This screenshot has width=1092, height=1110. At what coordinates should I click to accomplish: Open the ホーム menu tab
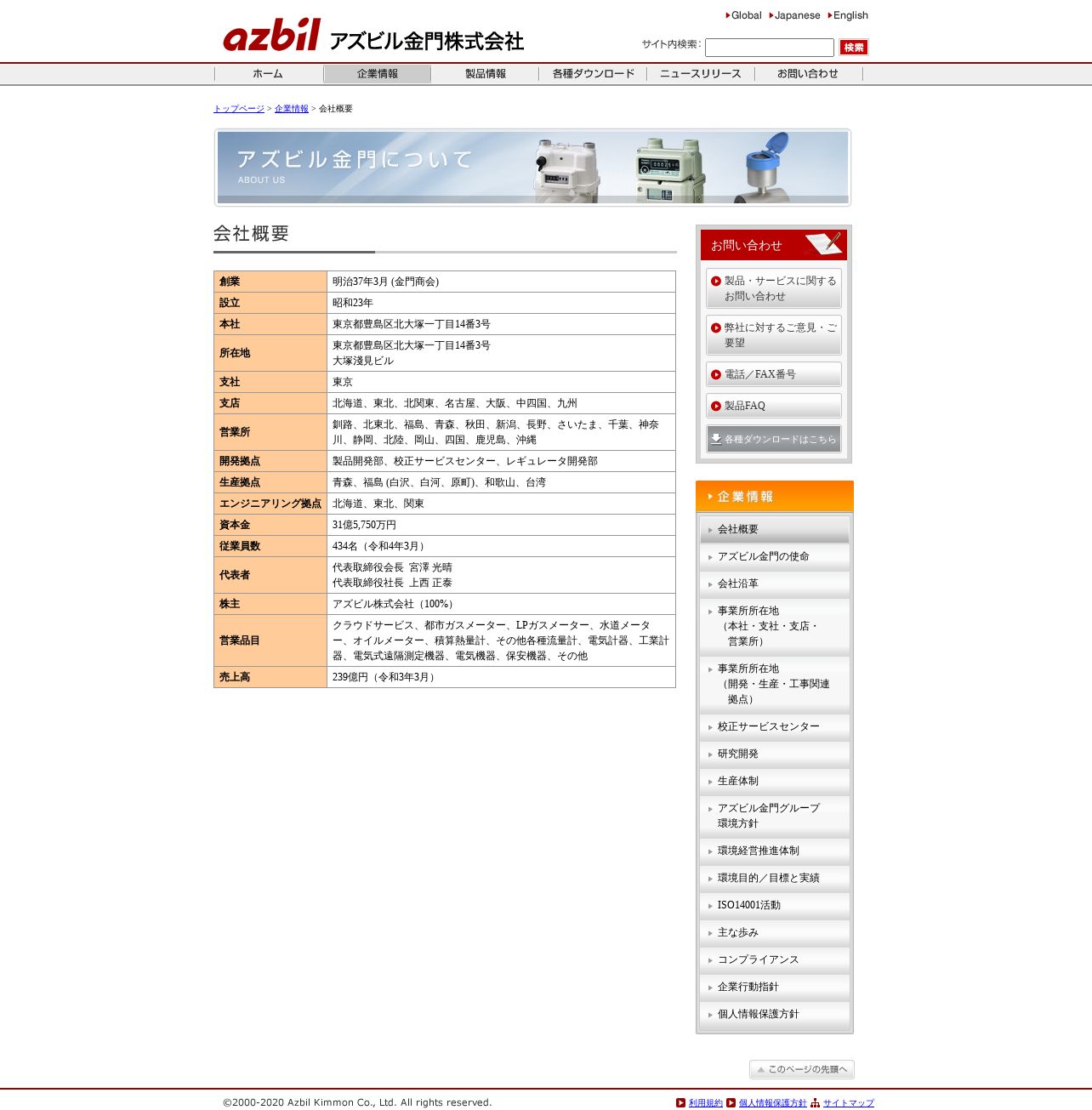tap(268, 74)
